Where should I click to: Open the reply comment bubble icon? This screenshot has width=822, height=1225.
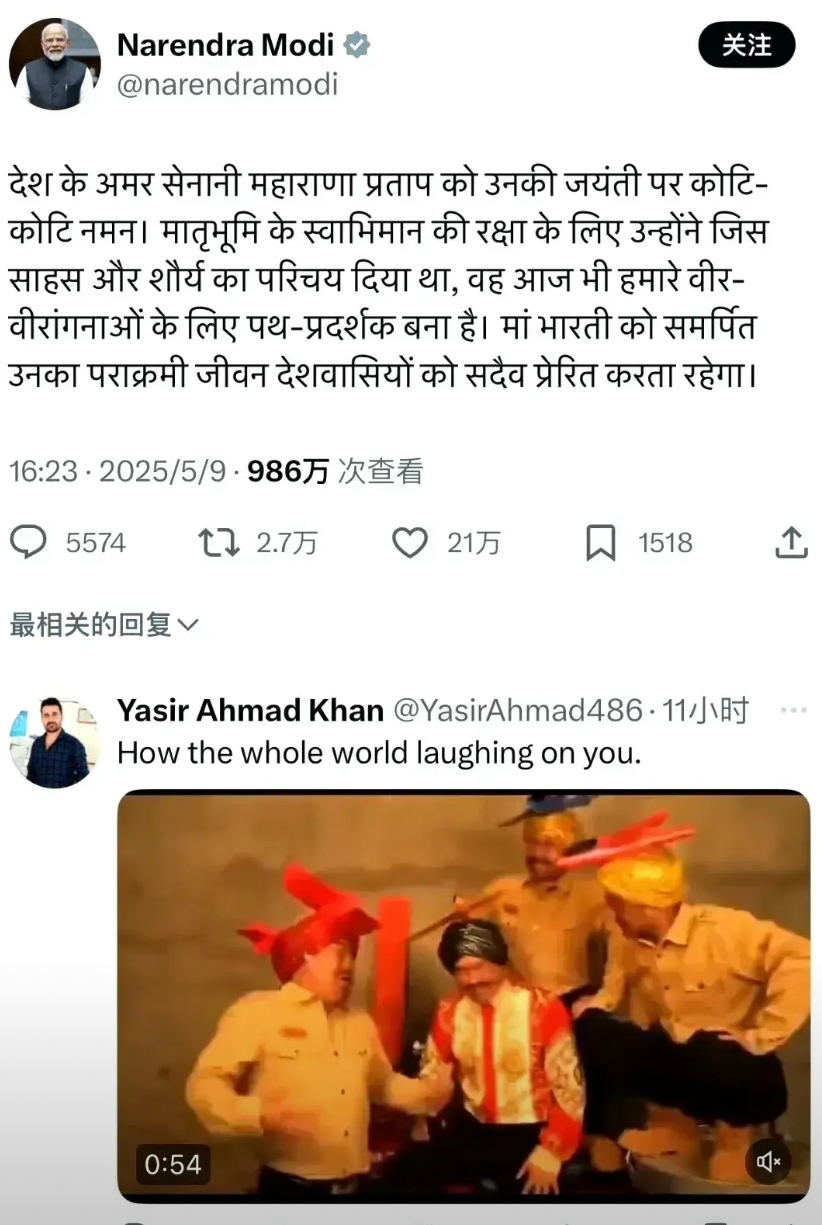[x=29, y=543]
